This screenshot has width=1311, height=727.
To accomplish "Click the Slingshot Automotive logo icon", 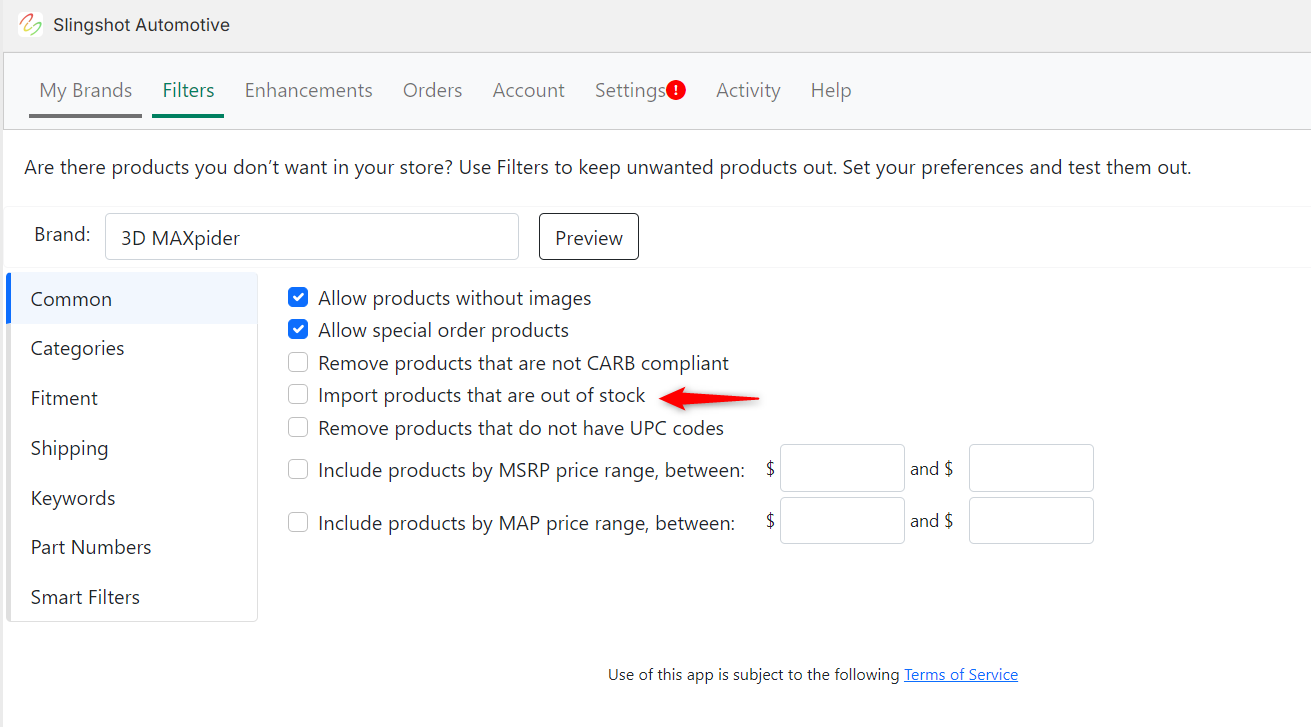I will (x=30, y=25).
